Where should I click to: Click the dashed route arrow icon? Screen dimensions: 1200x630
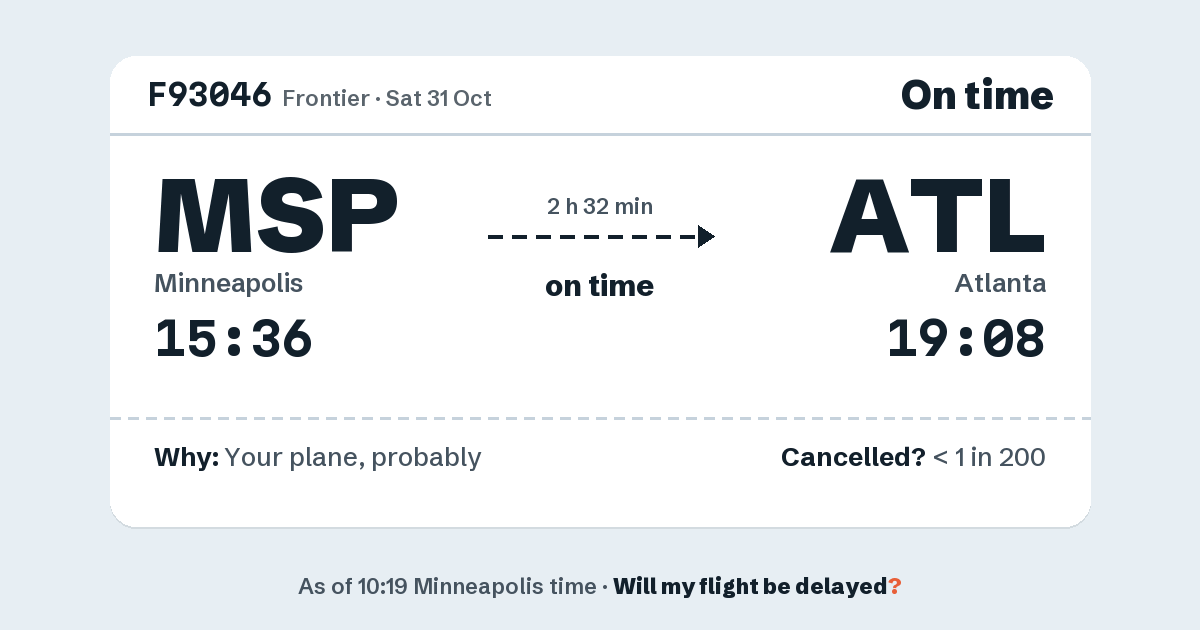tap(601, 237)
